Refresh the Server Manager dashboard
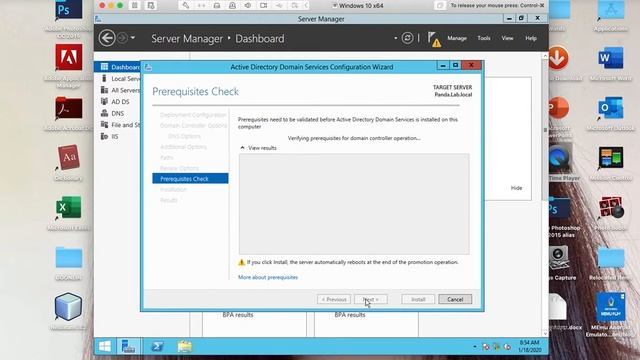The width and height of the screenshot is (640, 360). click(x=407, y=38)
